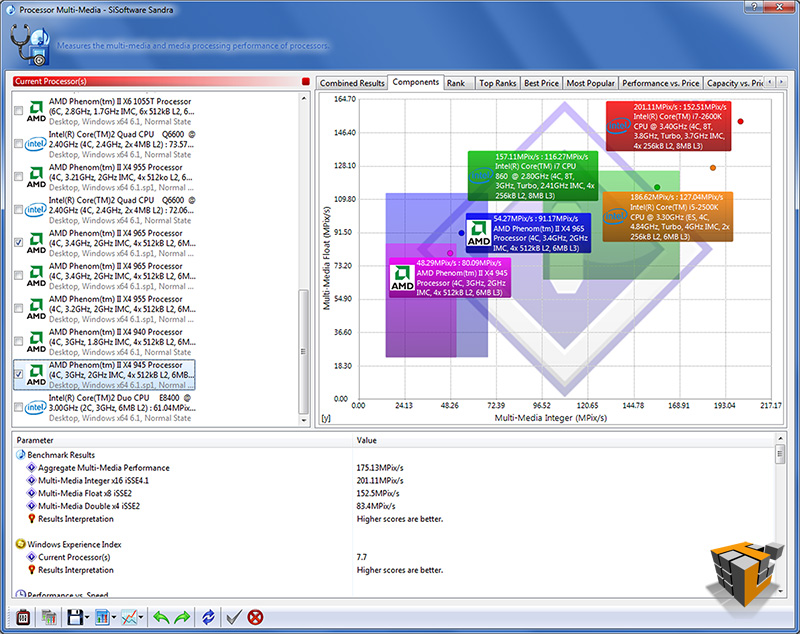
Task: Switch to the Combined Results tab
Action: [x=352, y=83]
